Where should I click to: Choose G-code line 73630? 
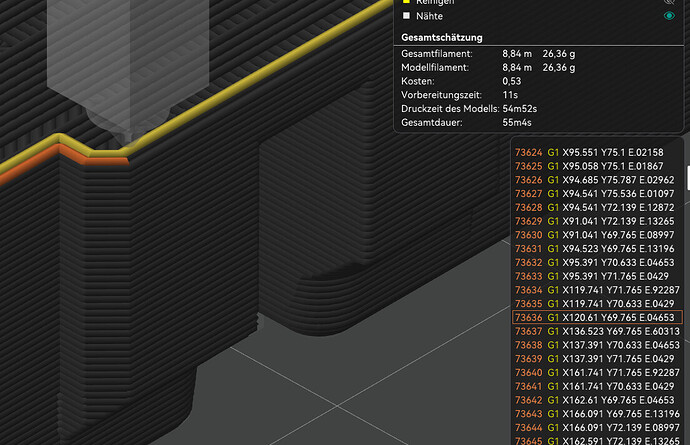point(596,235)
